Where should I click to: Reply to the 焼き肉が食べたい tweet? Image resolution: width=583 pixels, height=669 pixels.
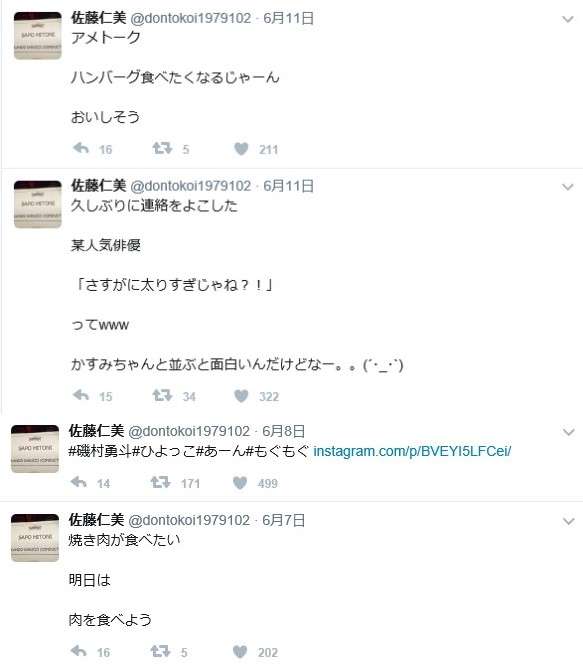(79, 652)
